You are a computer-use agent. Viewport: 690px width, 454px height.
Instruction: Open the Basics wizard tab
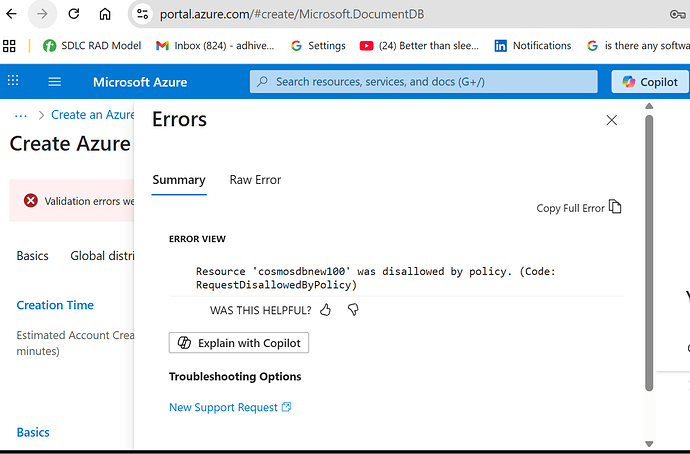click(x=33, y=256)
